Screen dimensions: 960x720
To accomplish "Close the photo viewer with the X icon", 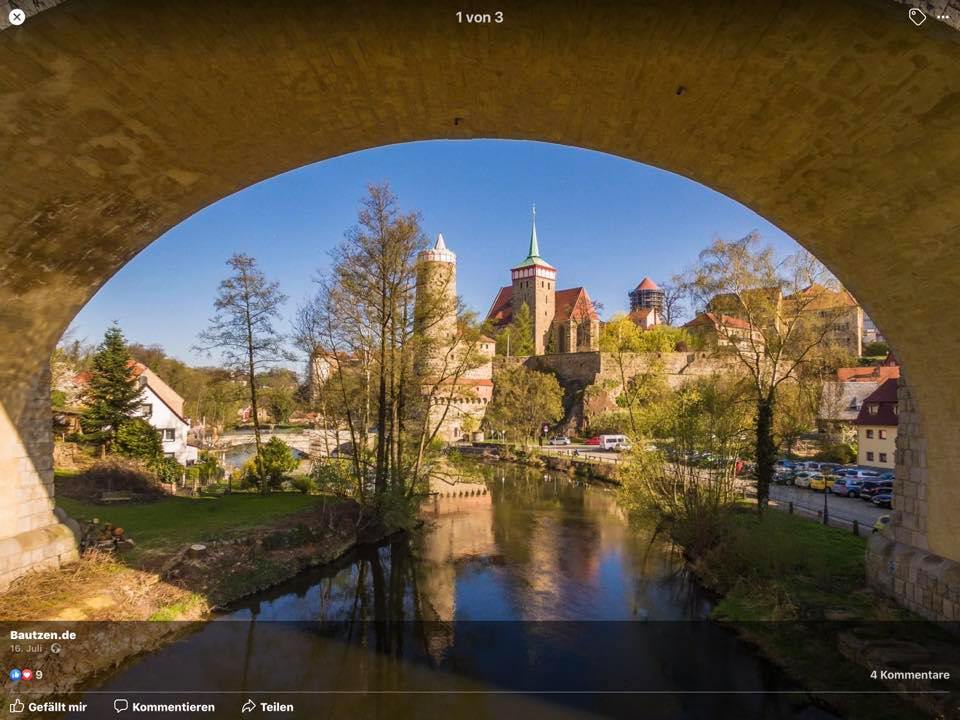I will pyautogui.click(x=17, y=17).
